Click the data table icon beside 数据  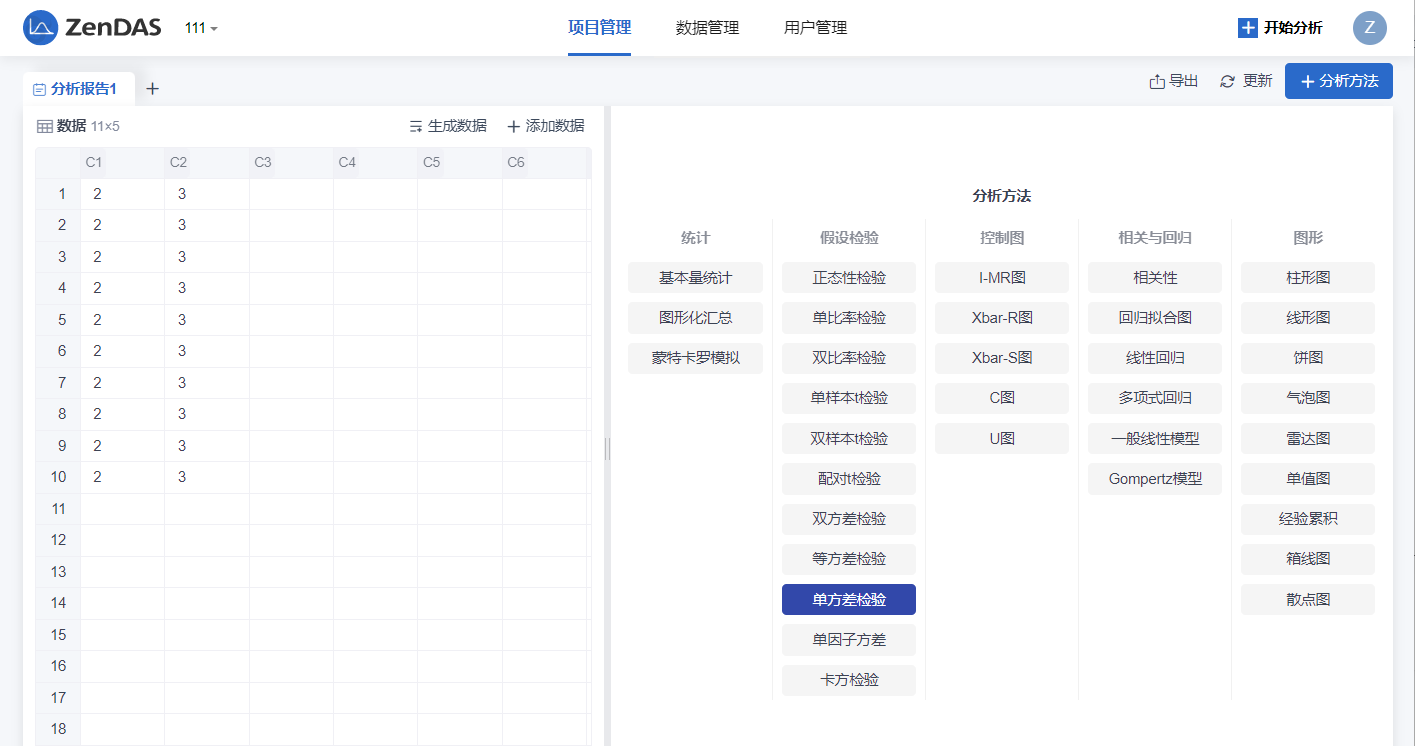[x=45, y=126]
